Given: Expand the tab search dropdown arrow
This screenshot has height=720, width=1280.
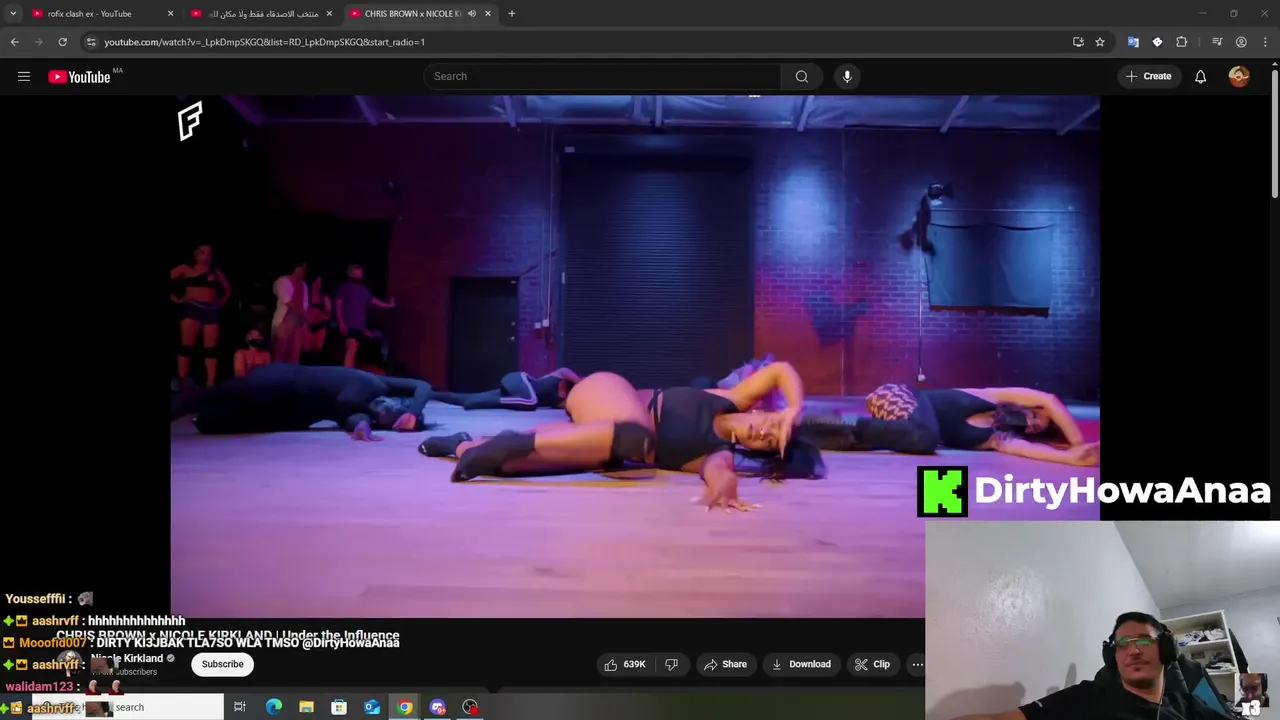Looking at the screenshot, I should tap(13, 14).
